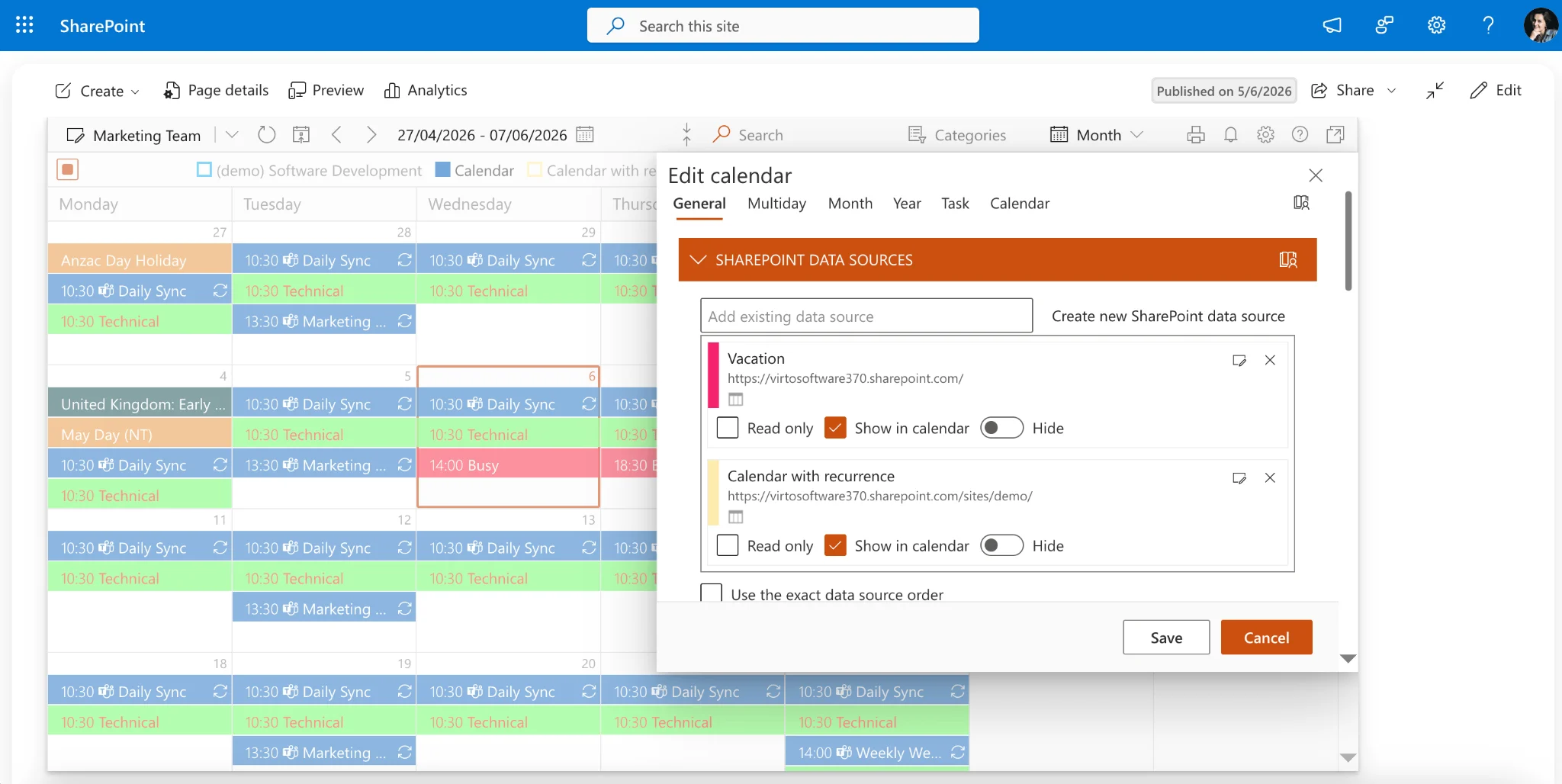
Task: Click the edit panel scroll down arrow
Action: [x=1348, y=658]
